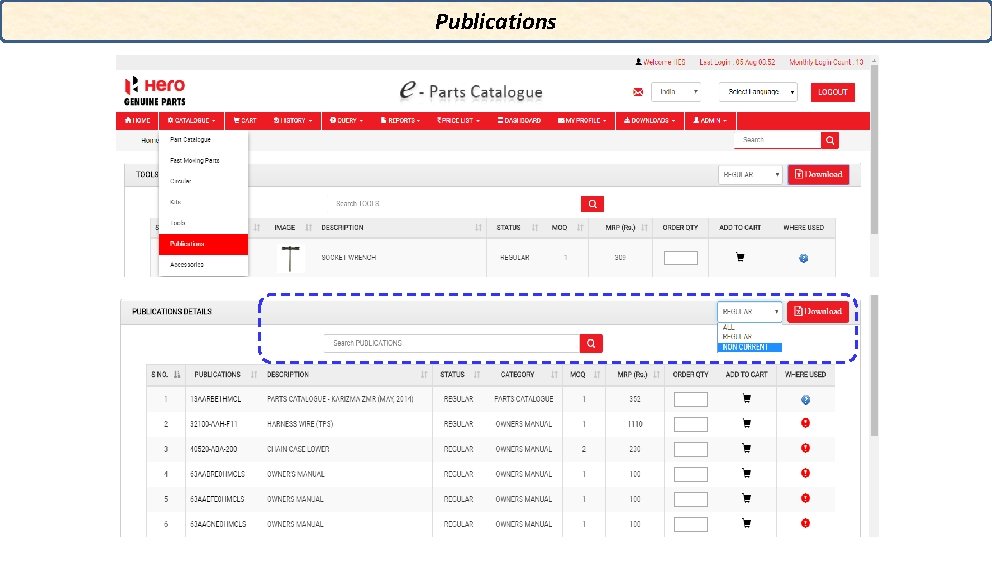Click order quantity box for HARNESS WIRE (TFS)
Image resolution: width=992 pixels, height=567 pixels.
(690, 425)
